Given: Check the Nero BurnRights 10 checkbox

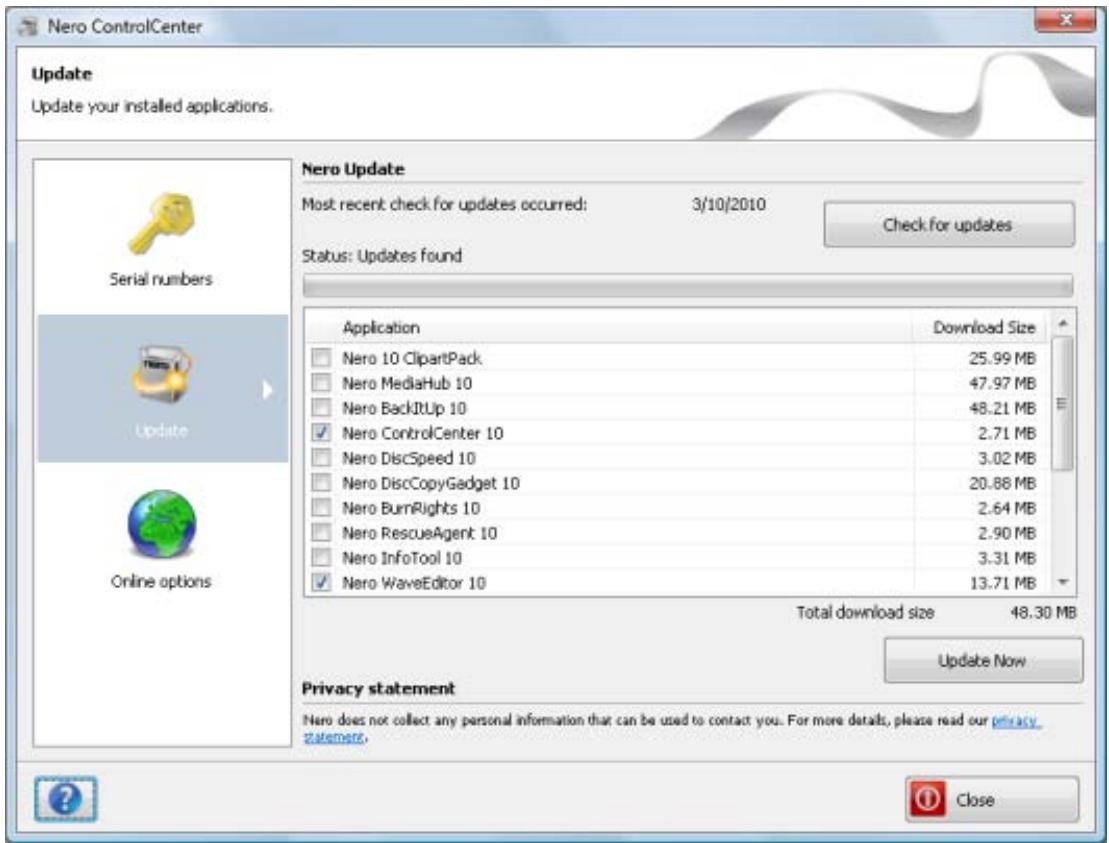Looking at the screenshot, I should 321,507.
